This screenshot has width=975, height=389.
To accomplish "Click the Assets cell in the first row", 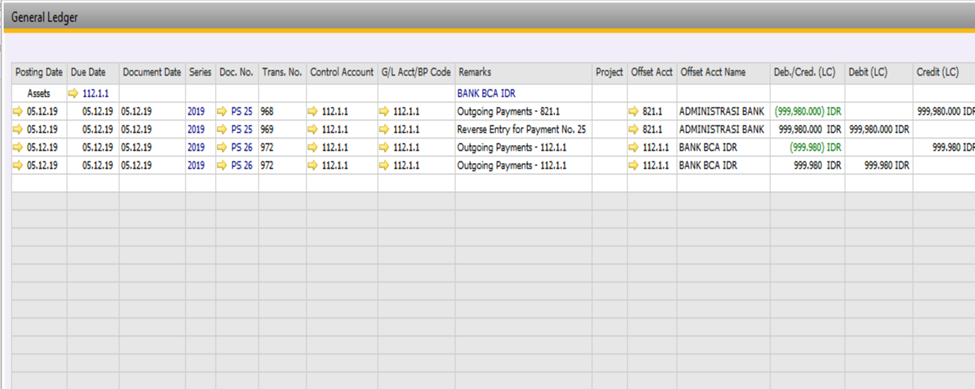I will coord(39,94).
